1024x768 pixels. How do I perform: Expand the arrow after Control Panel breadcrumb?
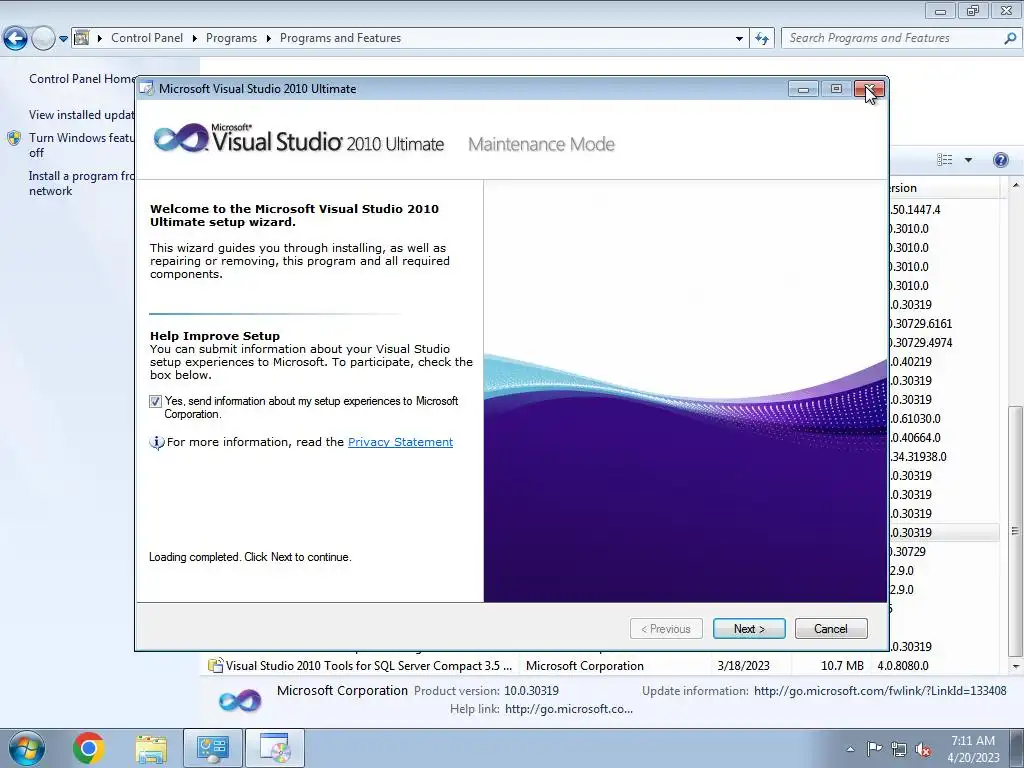tap(195, 39)
